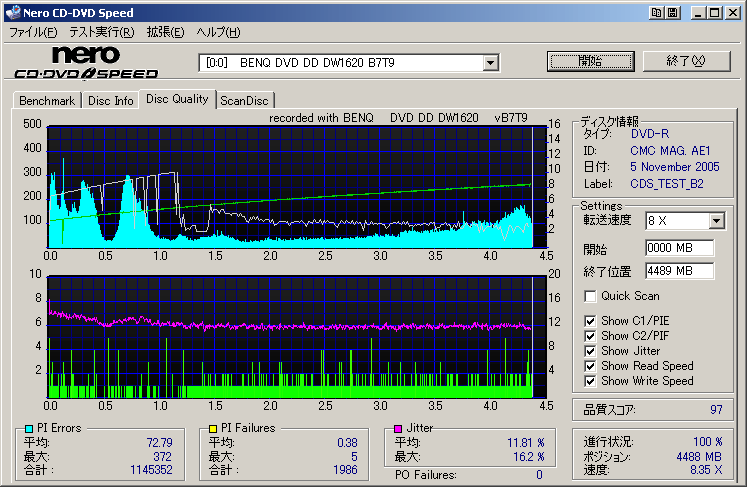Image resolution: width=747 pixels, height=487 pixels.
Task: Click the save (floppy disk) icon in title bar
Action: 673,13
